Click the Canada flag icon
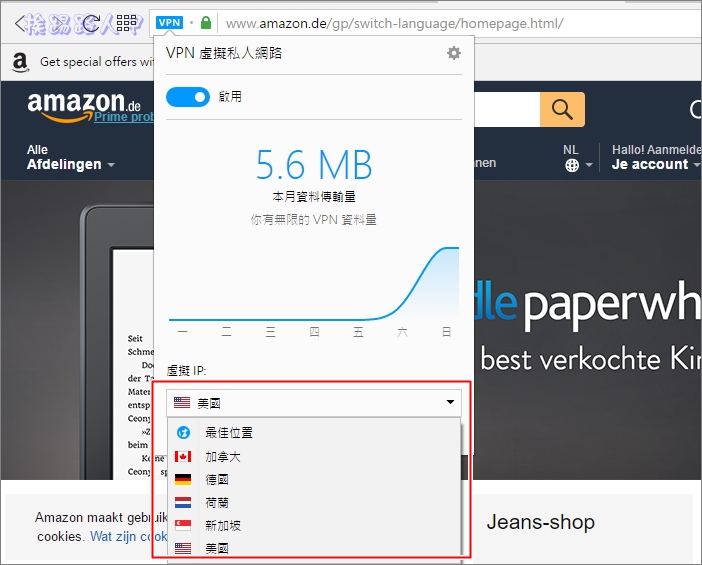 click(183, 456)
